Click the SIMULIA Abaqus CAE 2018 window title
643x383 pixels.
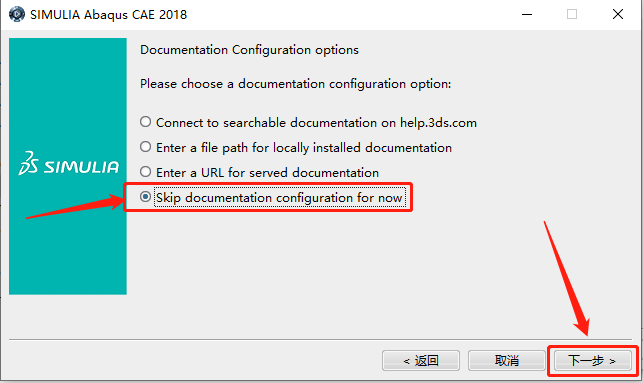(x=109, y=15)
